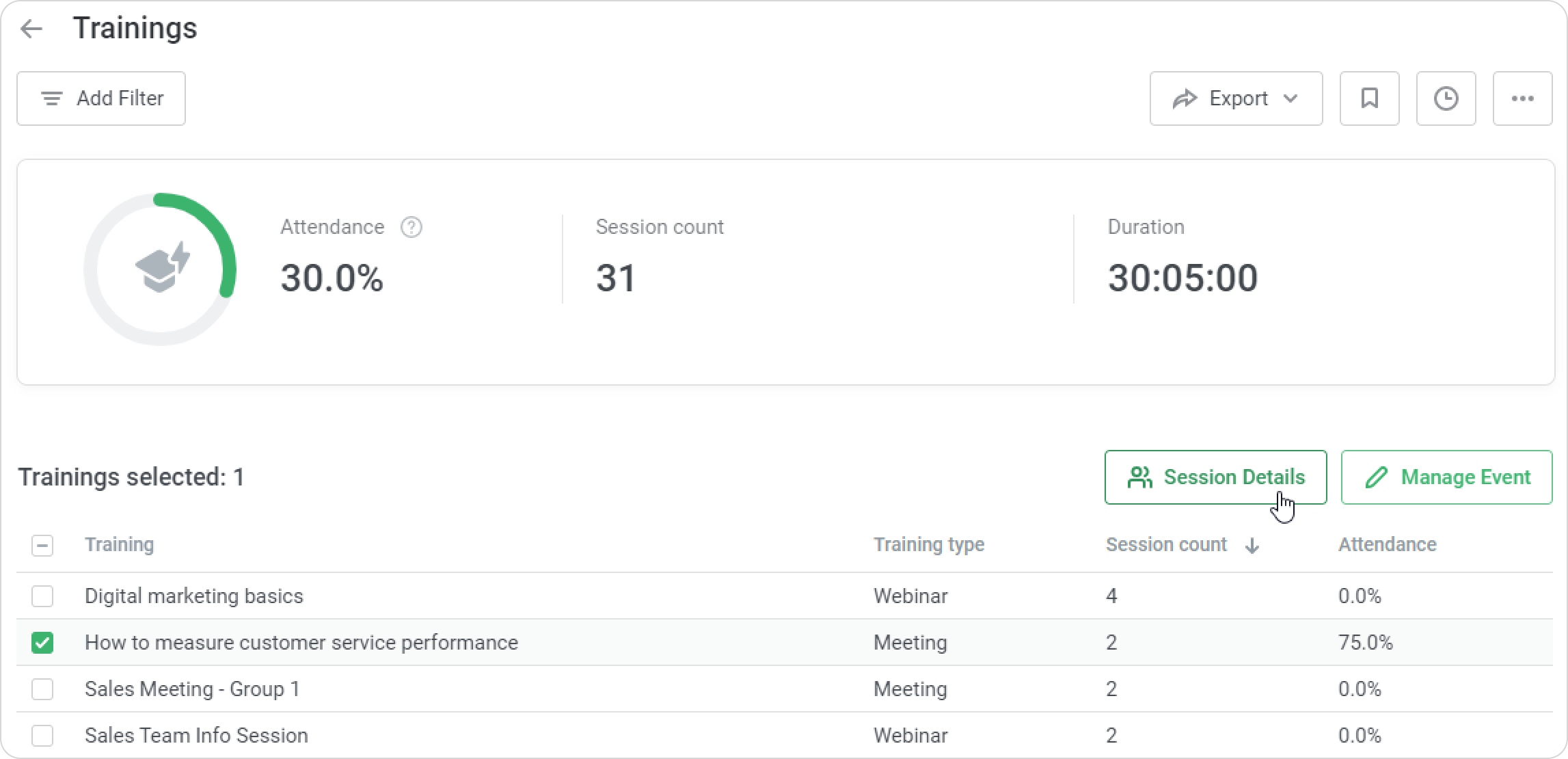
Task: Open the Add Filter button
Action: click(101, 98)
